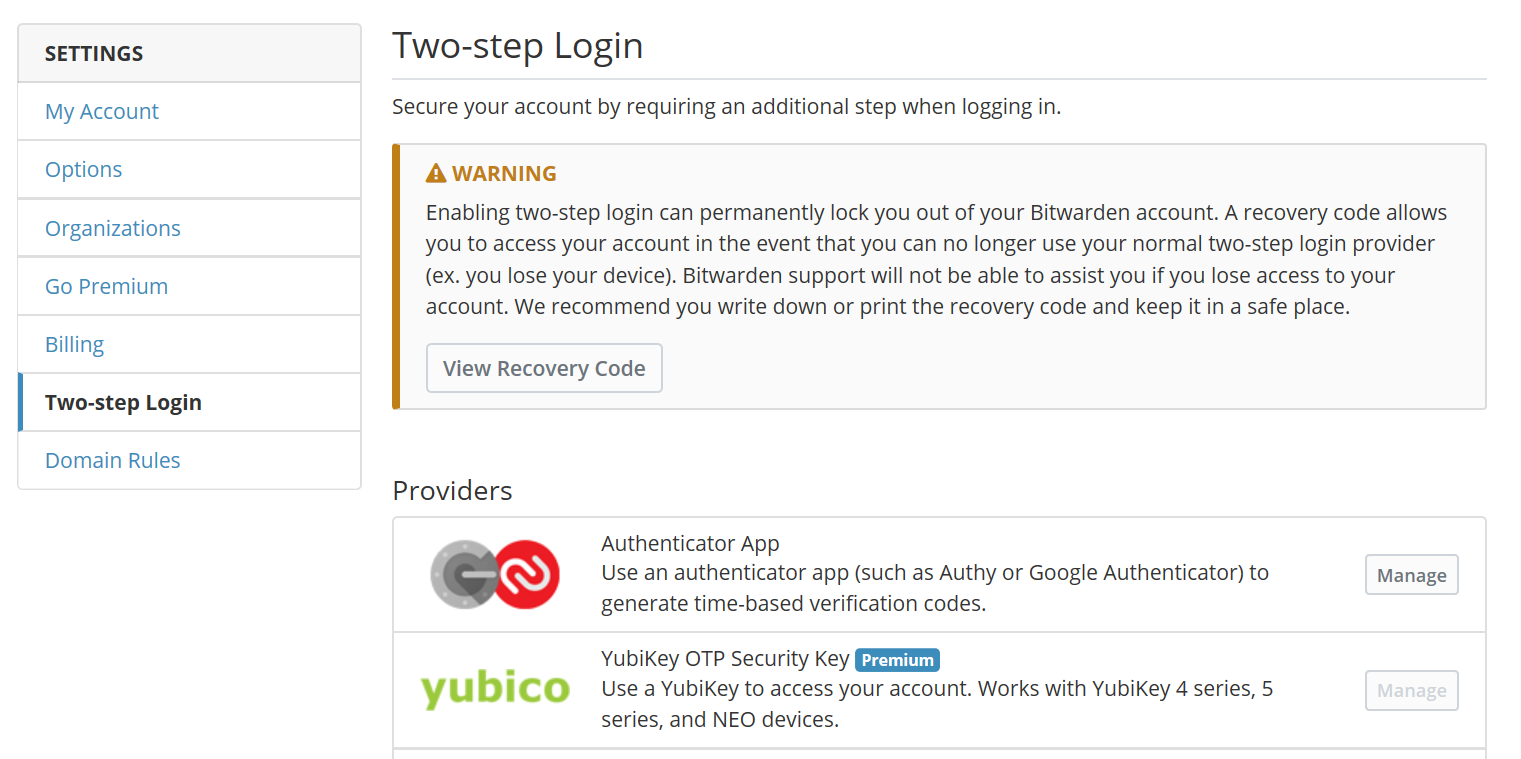This screenshot has width=1521, height=759.
Task: Click the YubiKey OTP Security Key title
Action: coord(725,659)
